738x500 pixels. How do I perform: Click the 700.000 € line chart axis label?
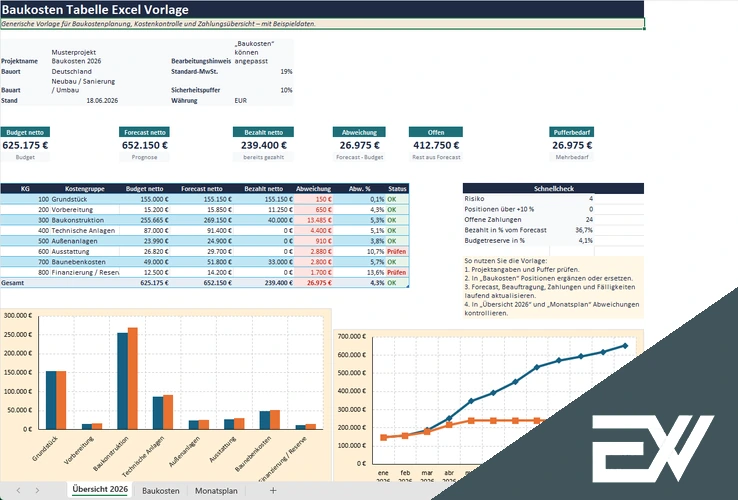point(352,336)
